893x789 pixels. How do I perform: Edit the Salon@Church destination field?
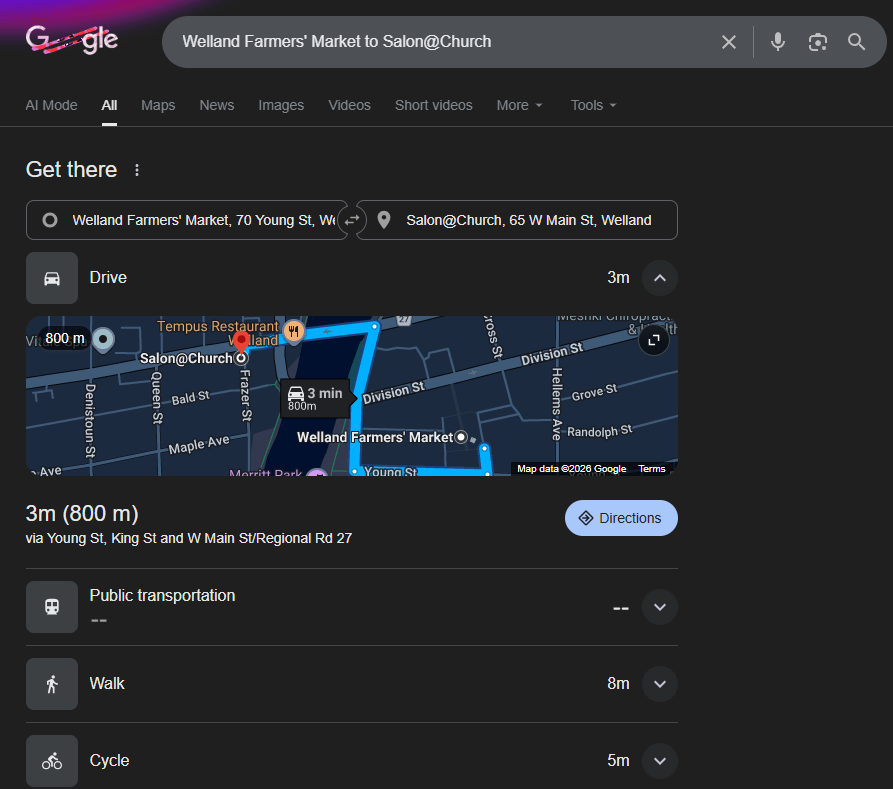(x=517, y=220)
